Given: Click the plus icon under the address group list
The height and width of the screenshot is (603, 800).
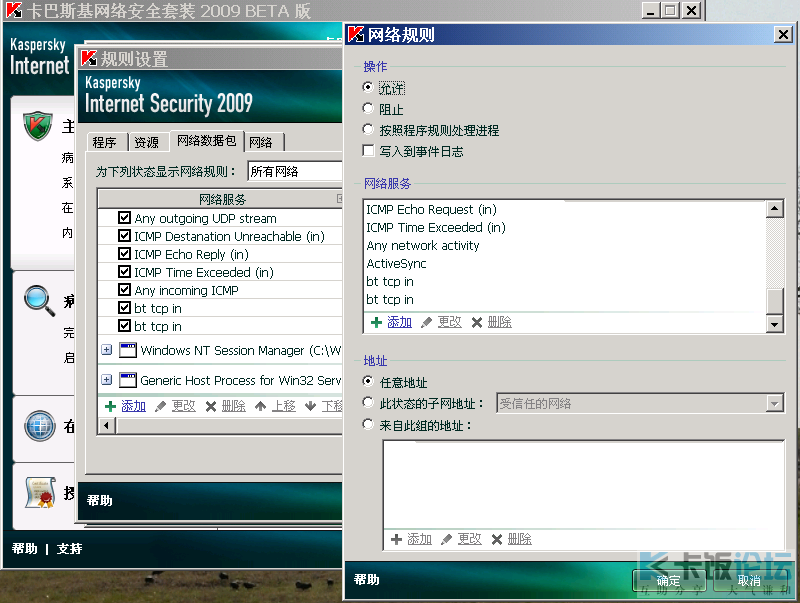Looking at the screenshot, I should (x=396, y=539).
